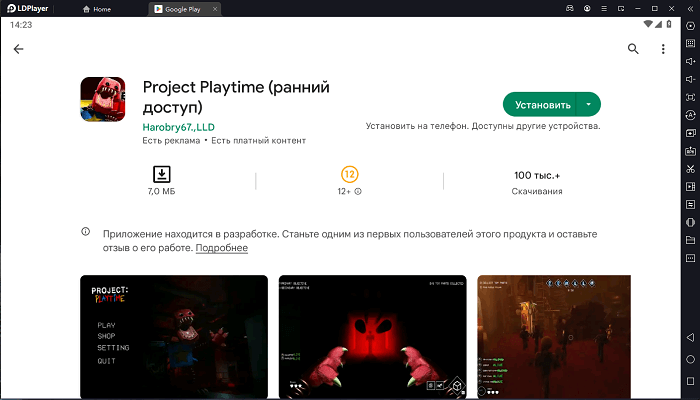Open the main menu screenshot thumbnail
The image size is (700, 400).
[x=174, y=337]
